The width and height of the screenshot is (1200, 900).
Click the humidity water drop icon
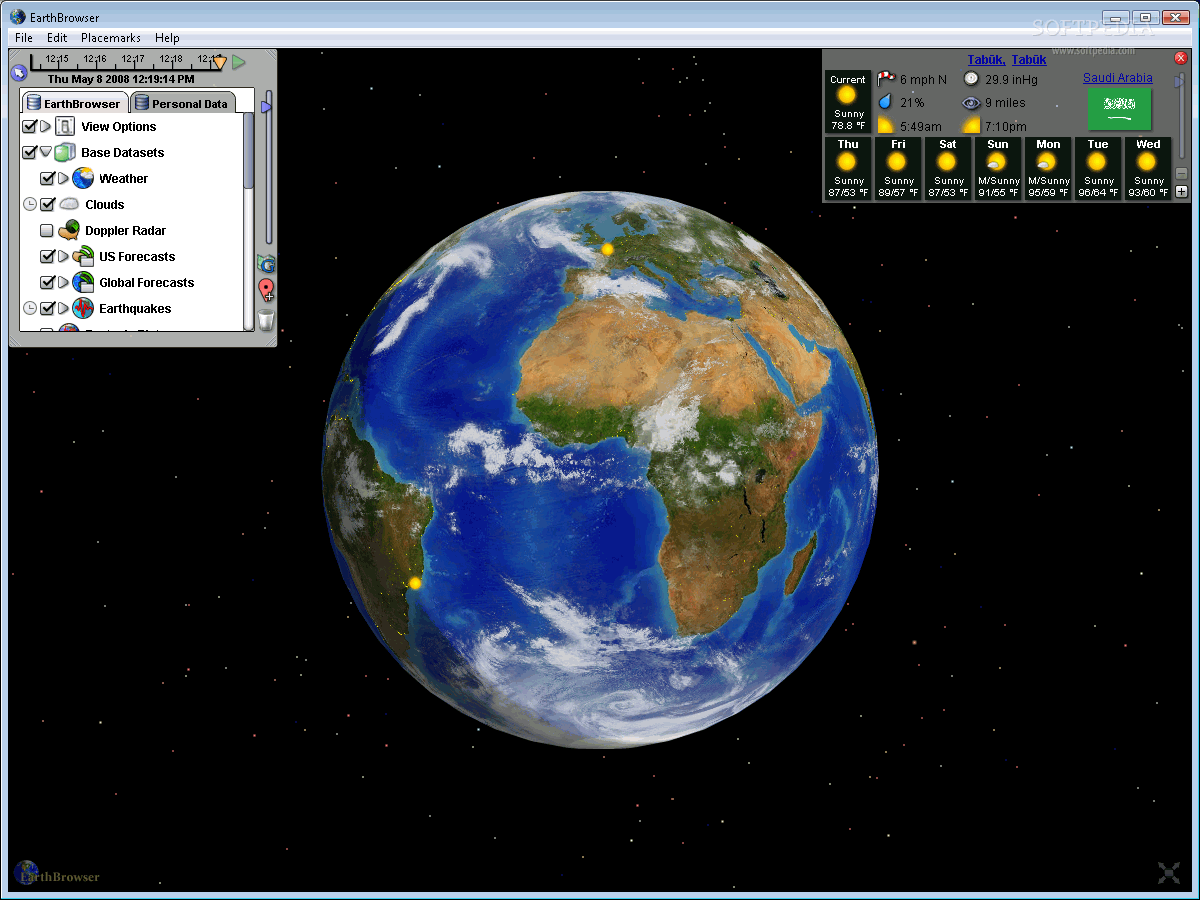885,102
